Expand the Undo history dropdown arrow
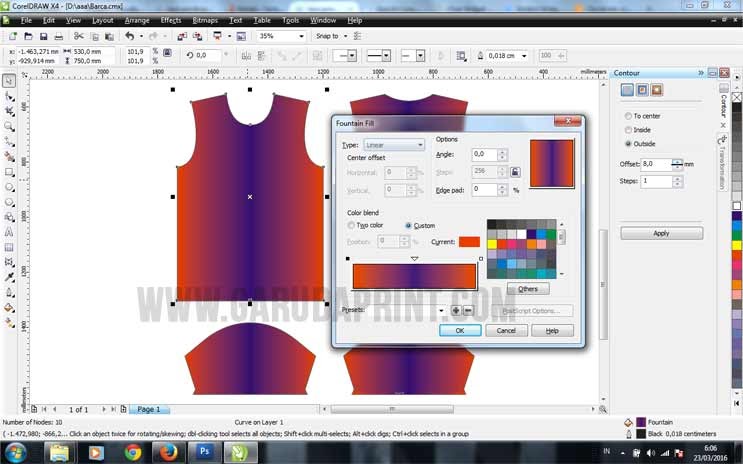The width and height of the screenshot is (743, 464). [x=141, y=36]
